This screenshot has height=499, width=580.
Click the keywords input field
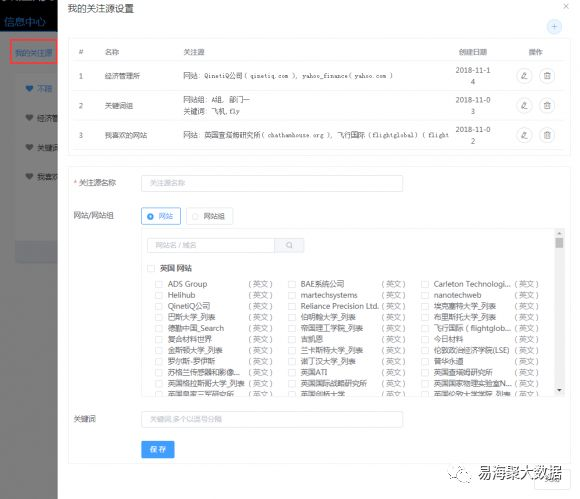coord(272,419)
